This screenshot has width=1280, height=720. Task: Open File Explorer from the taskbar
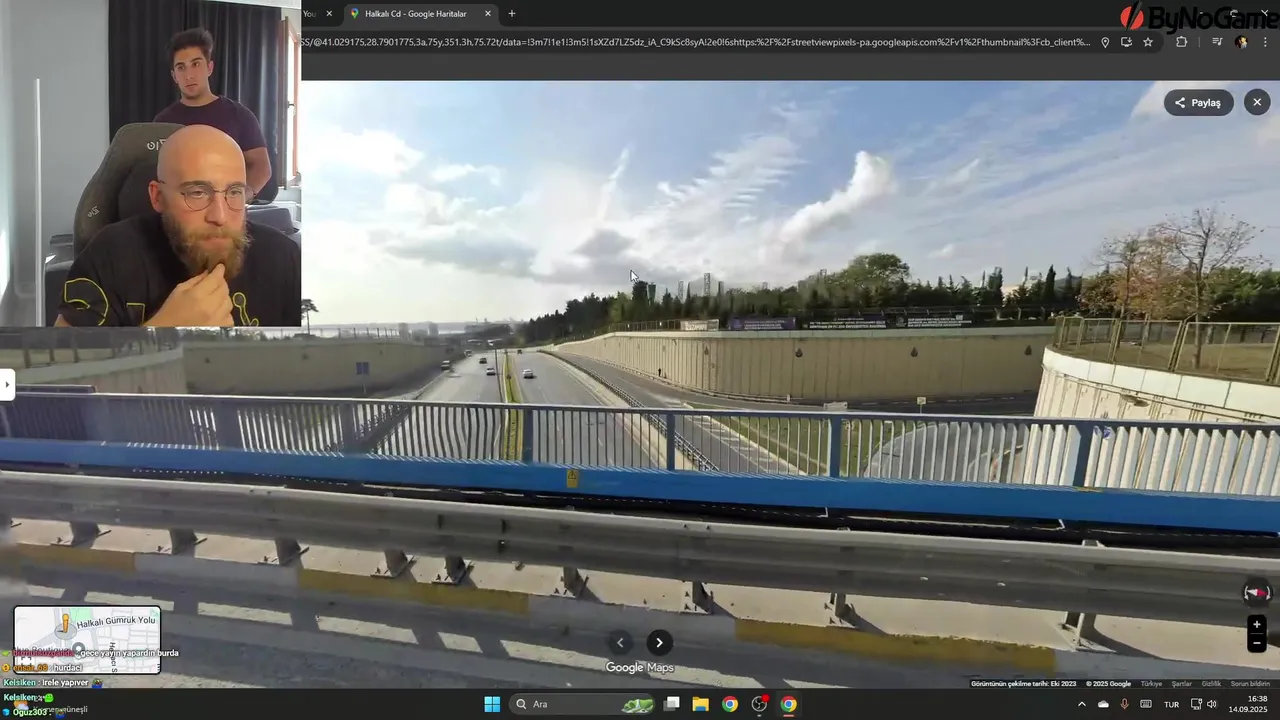click(700, 704)
